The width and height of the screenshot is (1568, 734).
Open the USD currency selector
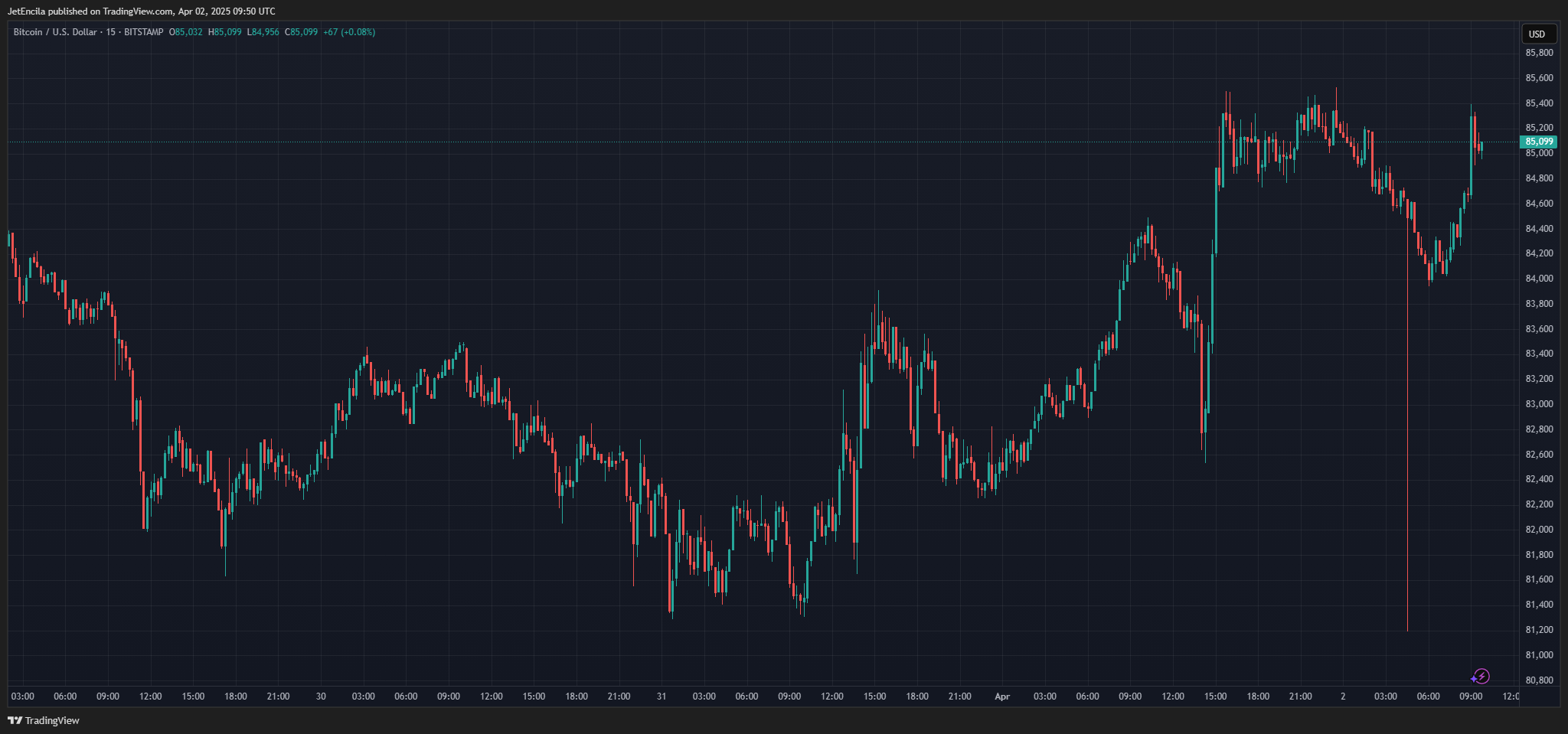point(1537,34)
